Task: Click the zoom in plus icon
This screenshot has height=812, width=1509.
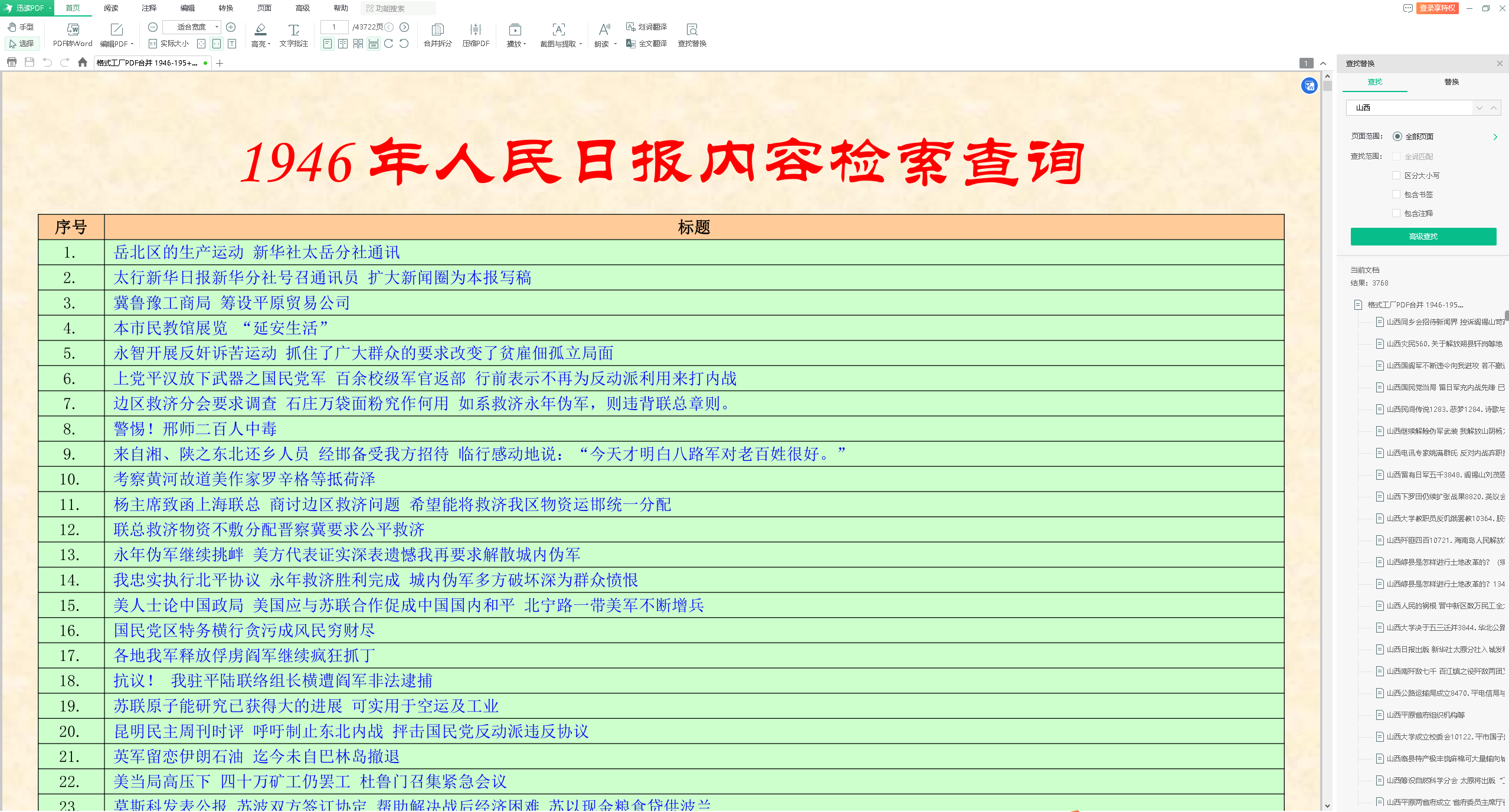Action: tap(231, 27)
